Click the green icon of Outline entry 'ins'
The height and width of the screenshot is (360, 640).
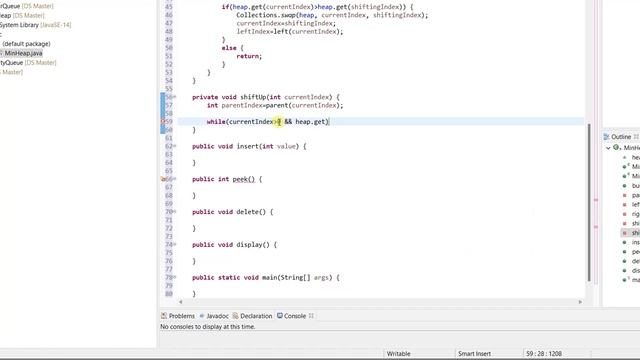tap(624, 242)
